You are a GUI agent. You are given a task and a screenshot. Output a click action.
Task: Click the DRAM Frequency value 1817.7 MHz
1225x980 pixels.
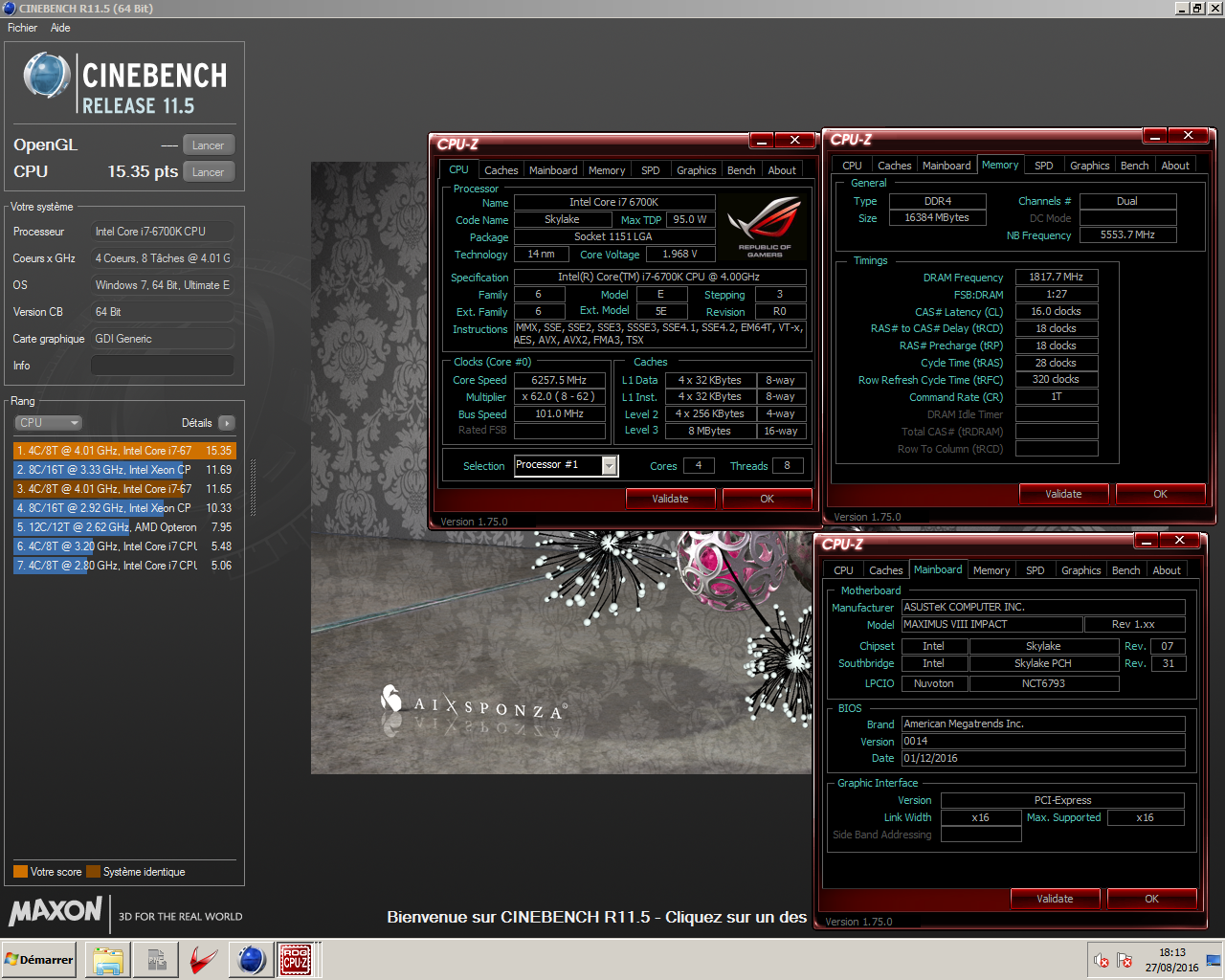pyautogui.click(x=1056, y=277)
